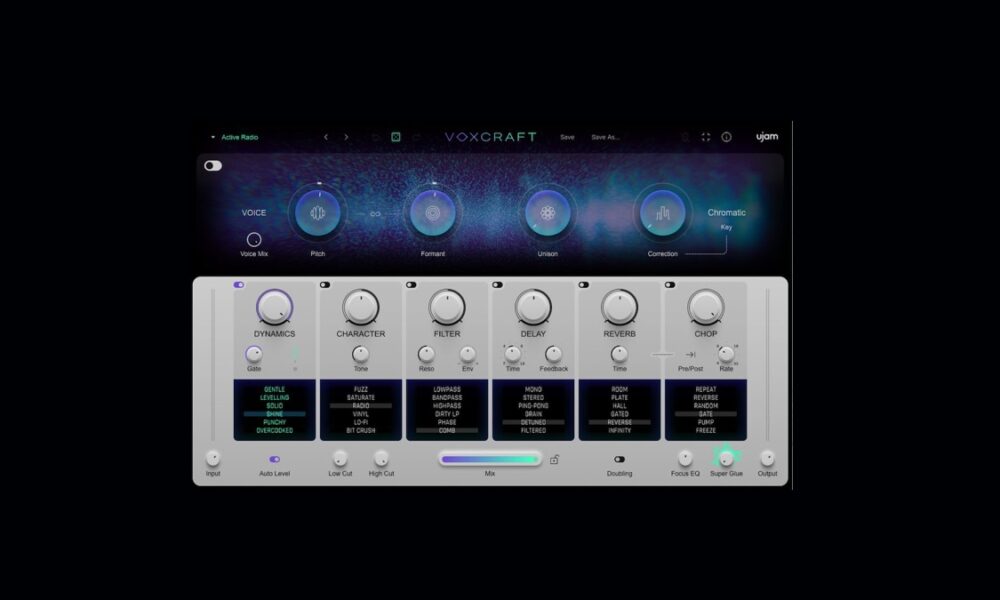Click the resize icon in the top bar
The height and width of the screenshot is (600, 1000).
tap(704, 136)
